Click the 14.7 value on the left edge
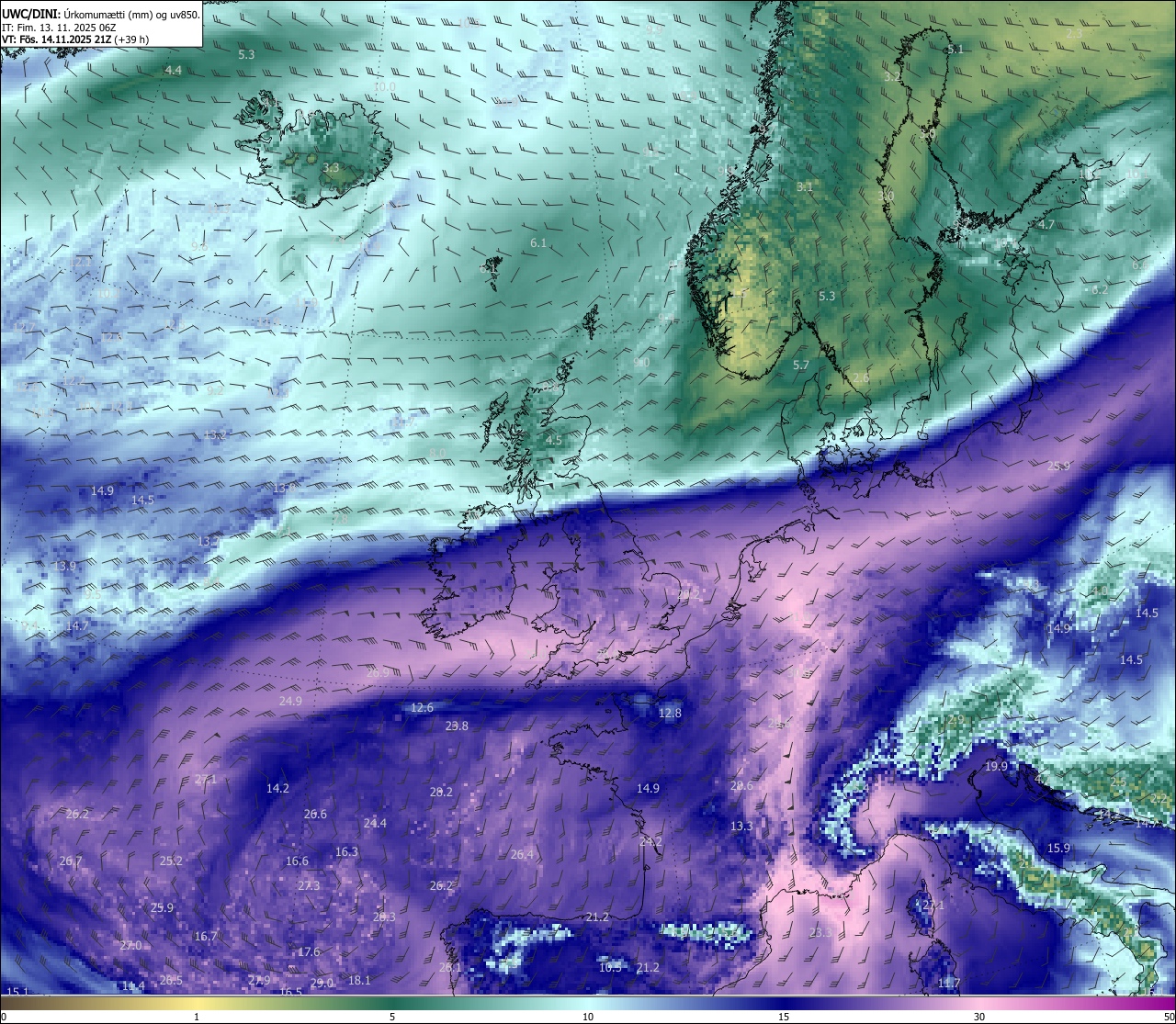Viewport: 1176px width, 1024px height. pos(78,626)
